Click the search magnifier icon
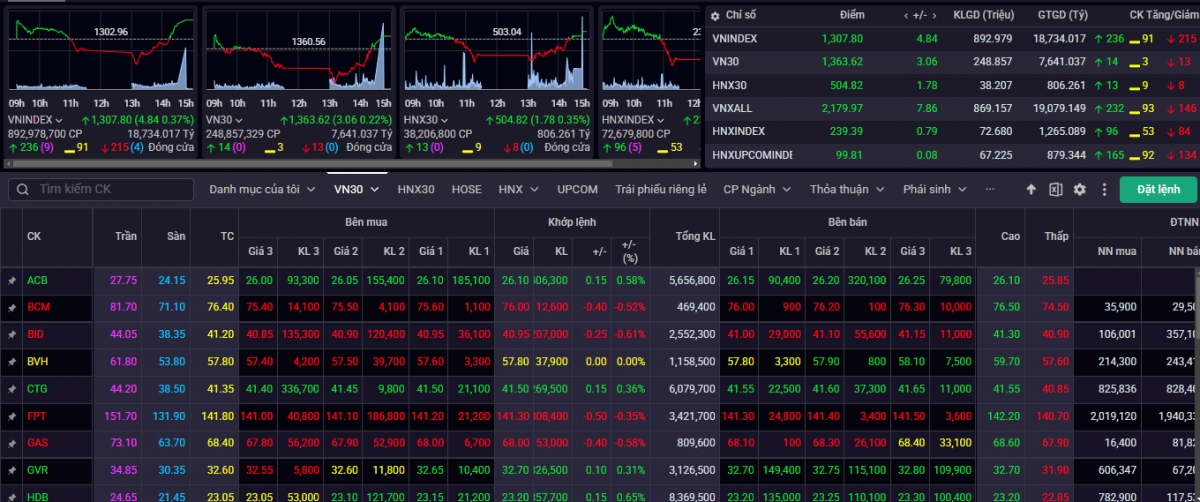This screenshot has width=1200, height=502. (21, 189)
